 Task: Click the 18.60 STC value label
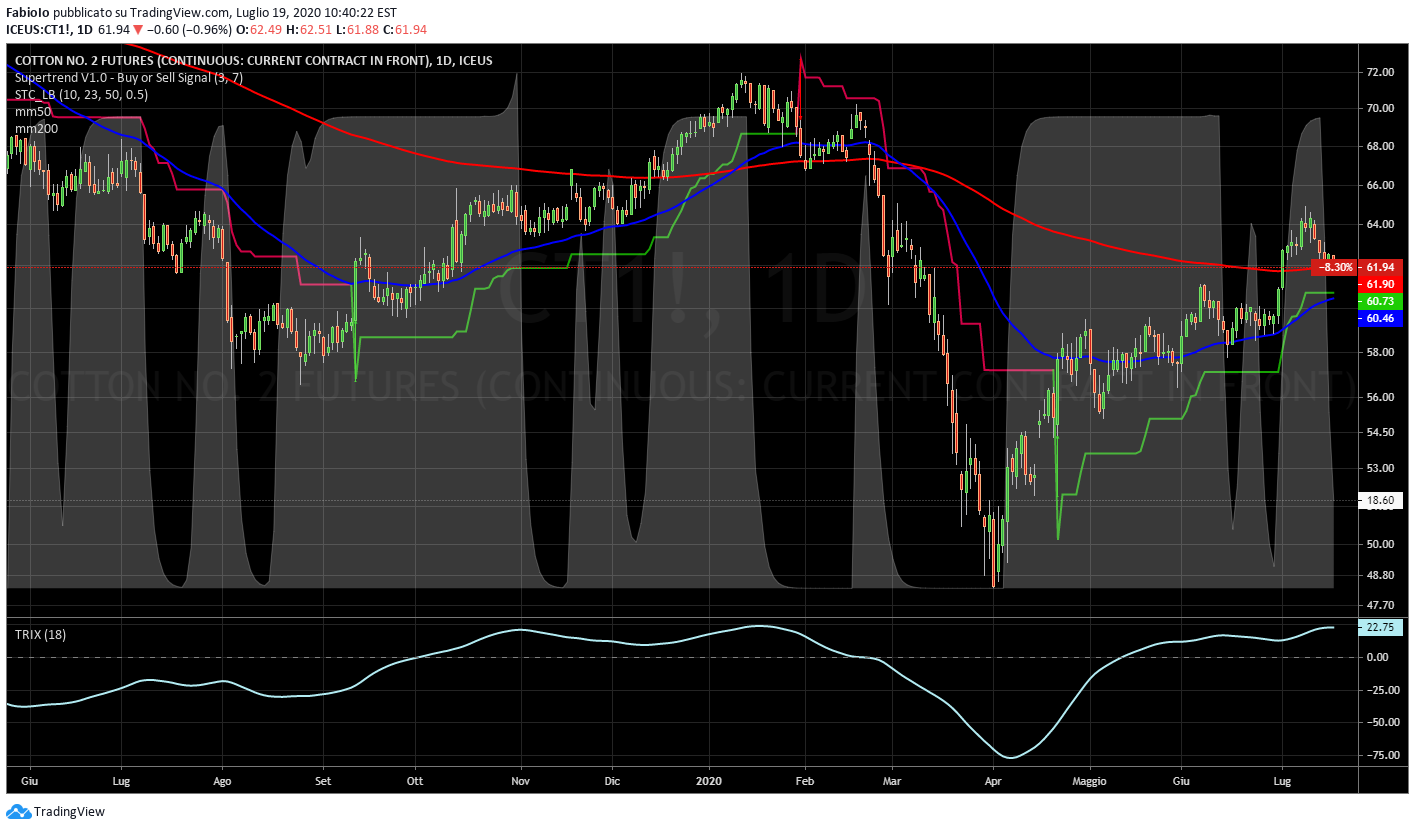point(1381,500)
